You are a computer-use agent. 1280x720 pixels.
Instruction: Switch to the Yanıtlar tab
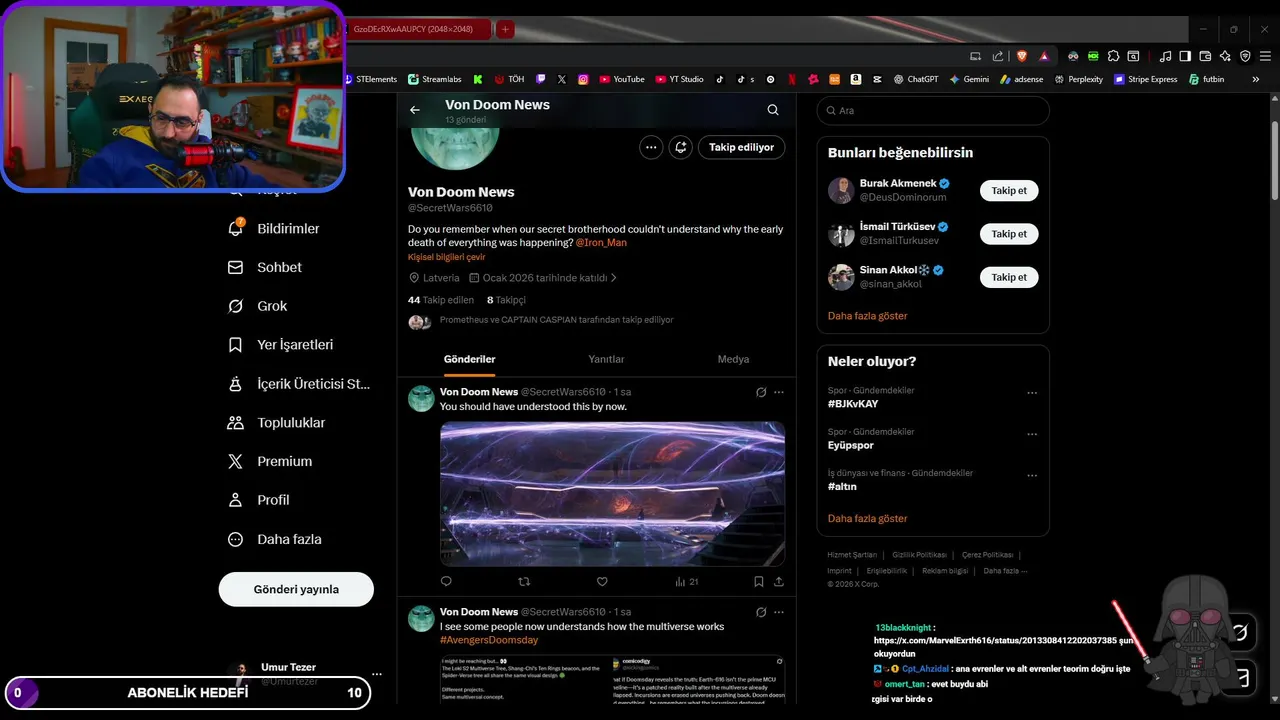(606, 359)
